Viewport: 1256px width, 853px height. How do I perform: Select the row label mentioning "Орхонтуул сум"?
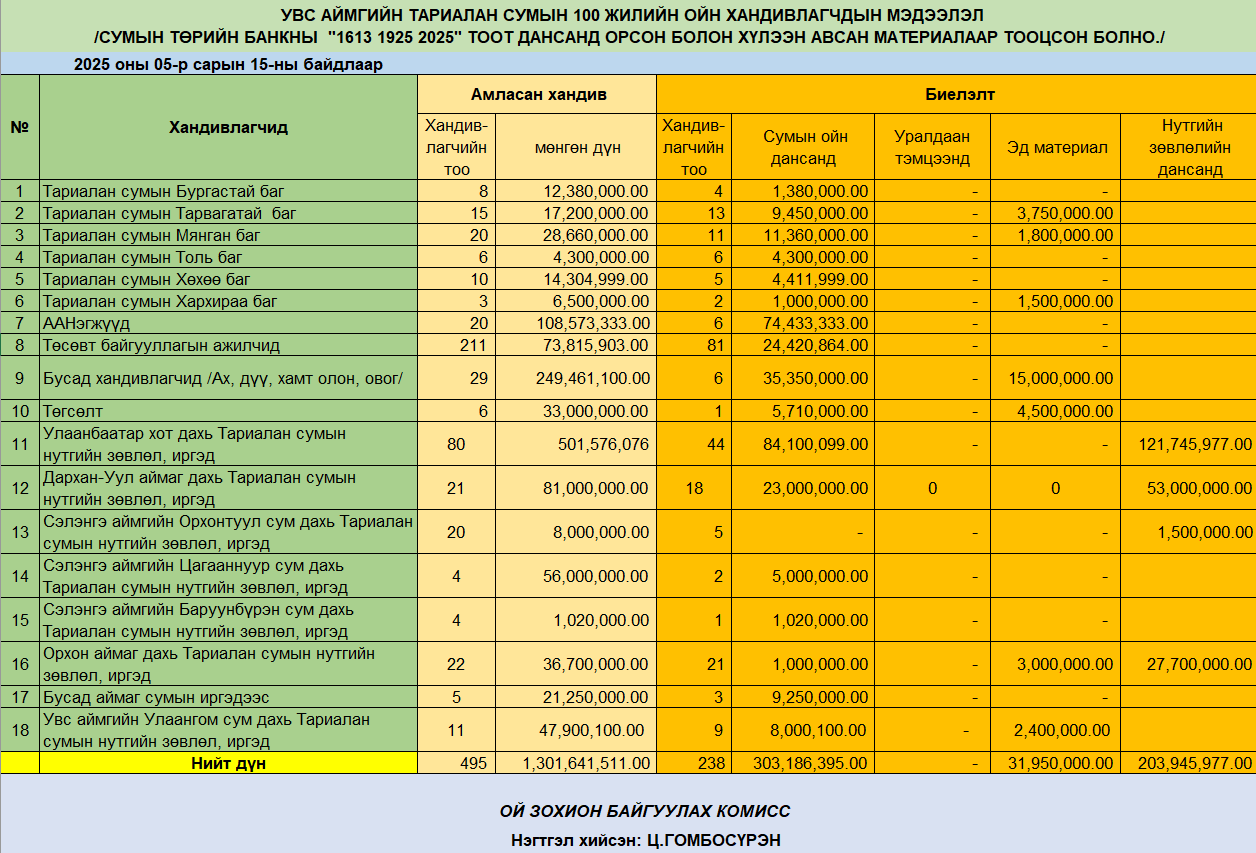click(x=228, y=532)
